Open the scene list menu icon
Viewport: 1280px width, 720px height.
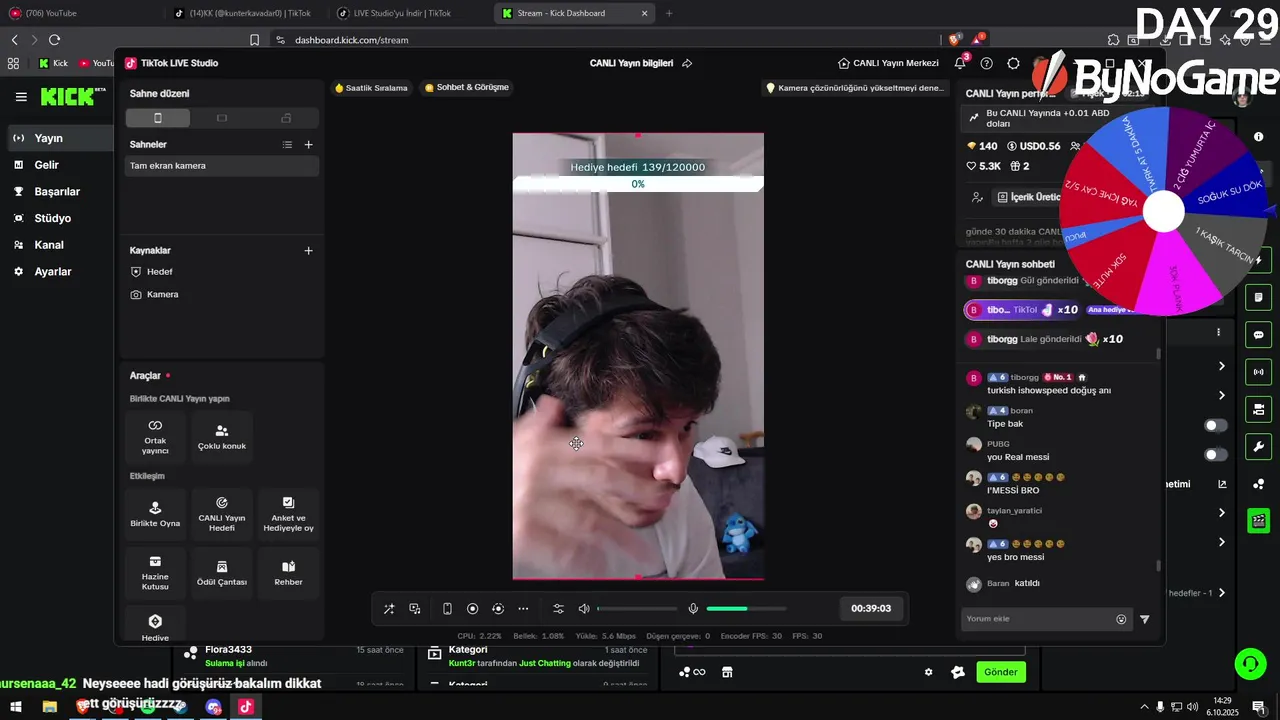tap(287, 145)
